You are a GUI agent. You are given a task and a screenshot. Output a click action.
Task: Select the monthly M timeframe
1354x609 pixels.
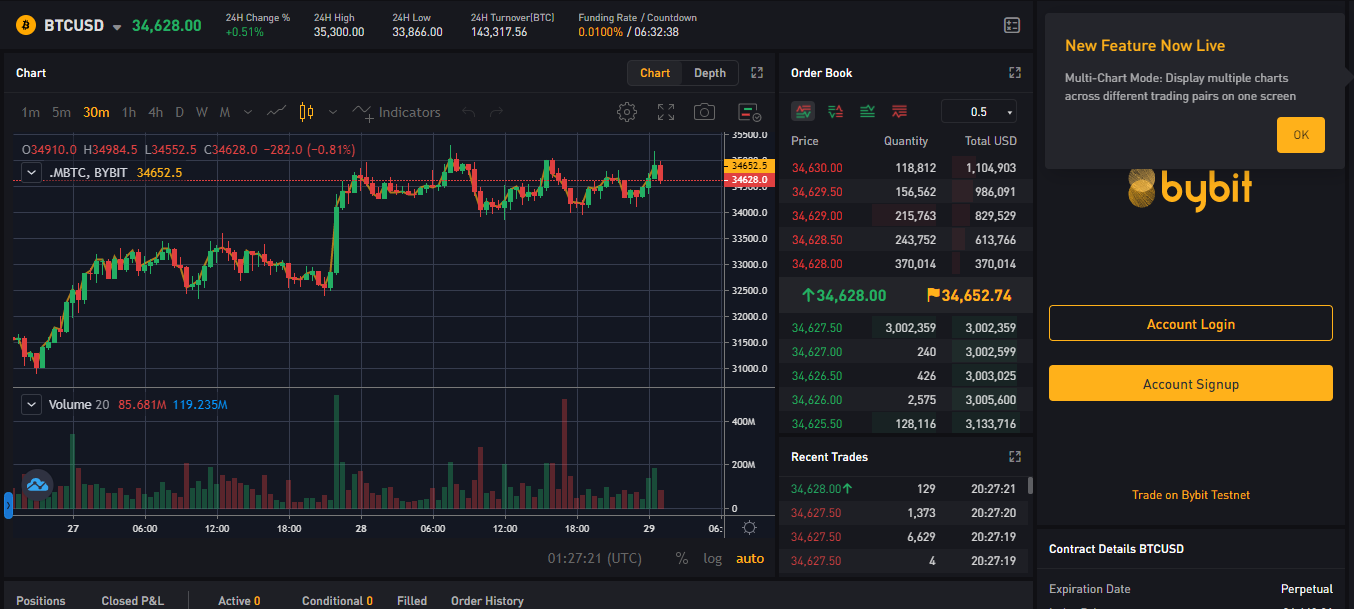pyautogui.click(x=225, y=112)
